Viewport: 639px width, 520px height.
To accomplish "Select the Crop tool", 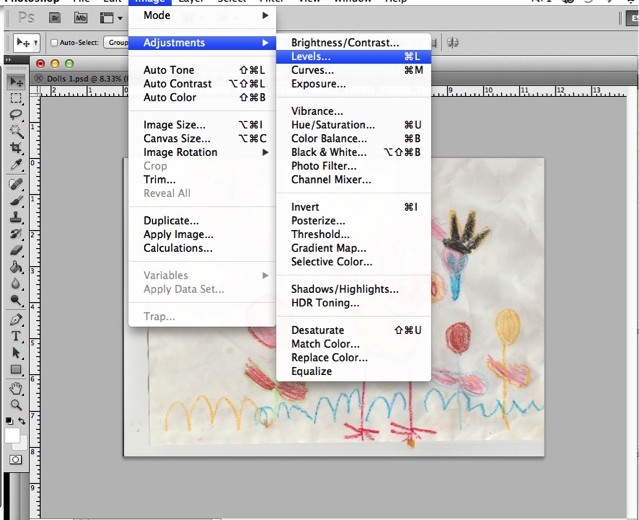I will pos(16,148).
